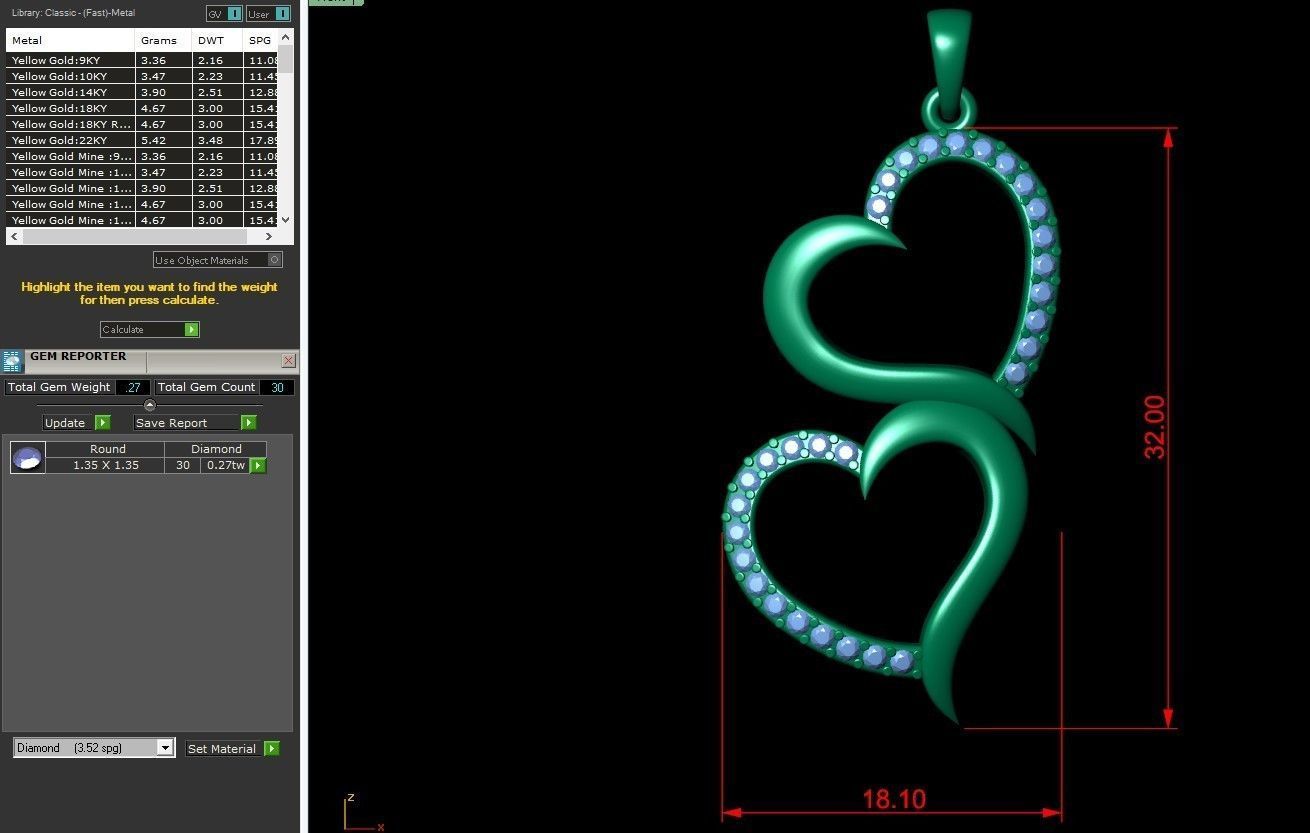Click the 32.00 height dimension label

1155,427
